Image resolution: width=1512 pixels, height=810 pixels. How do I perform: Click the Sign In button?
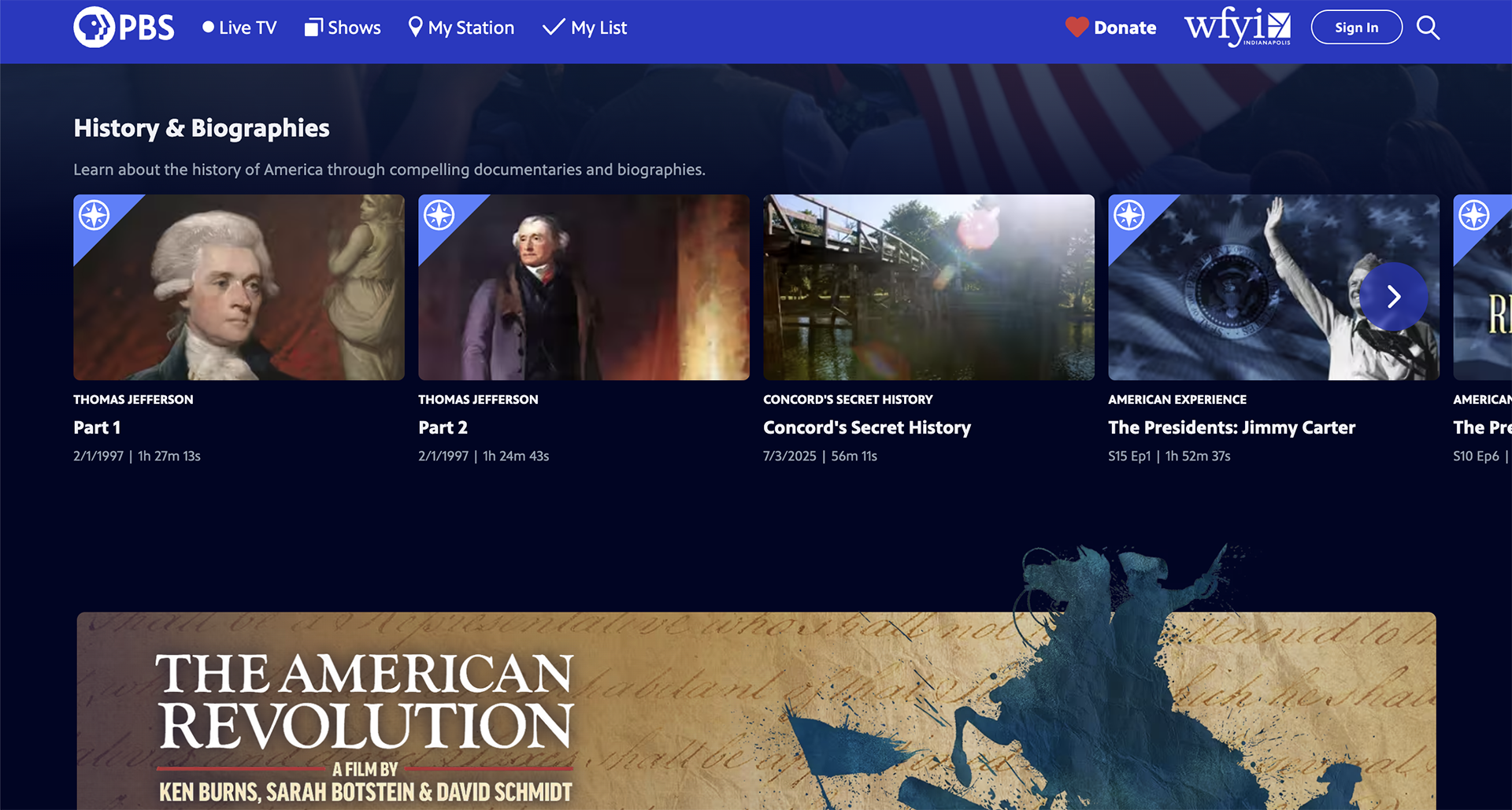pyautogui.click(x=1356, y=27)
